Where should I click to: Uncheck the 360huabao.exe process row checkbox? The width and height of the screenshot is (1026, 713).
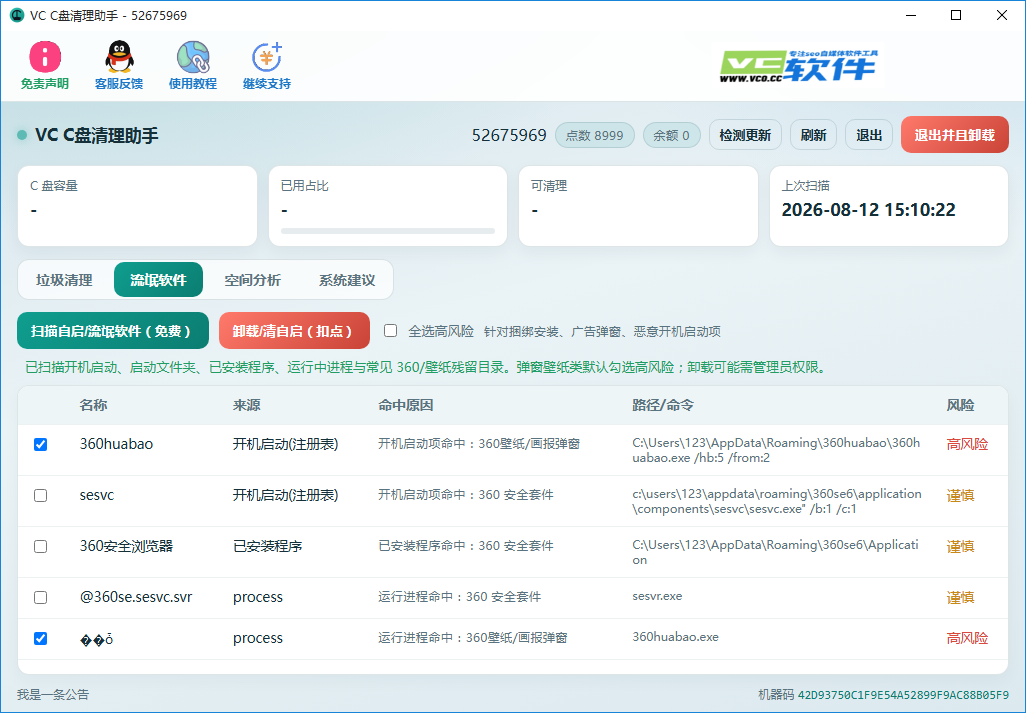pyautogui.click(x=41, y=638)
